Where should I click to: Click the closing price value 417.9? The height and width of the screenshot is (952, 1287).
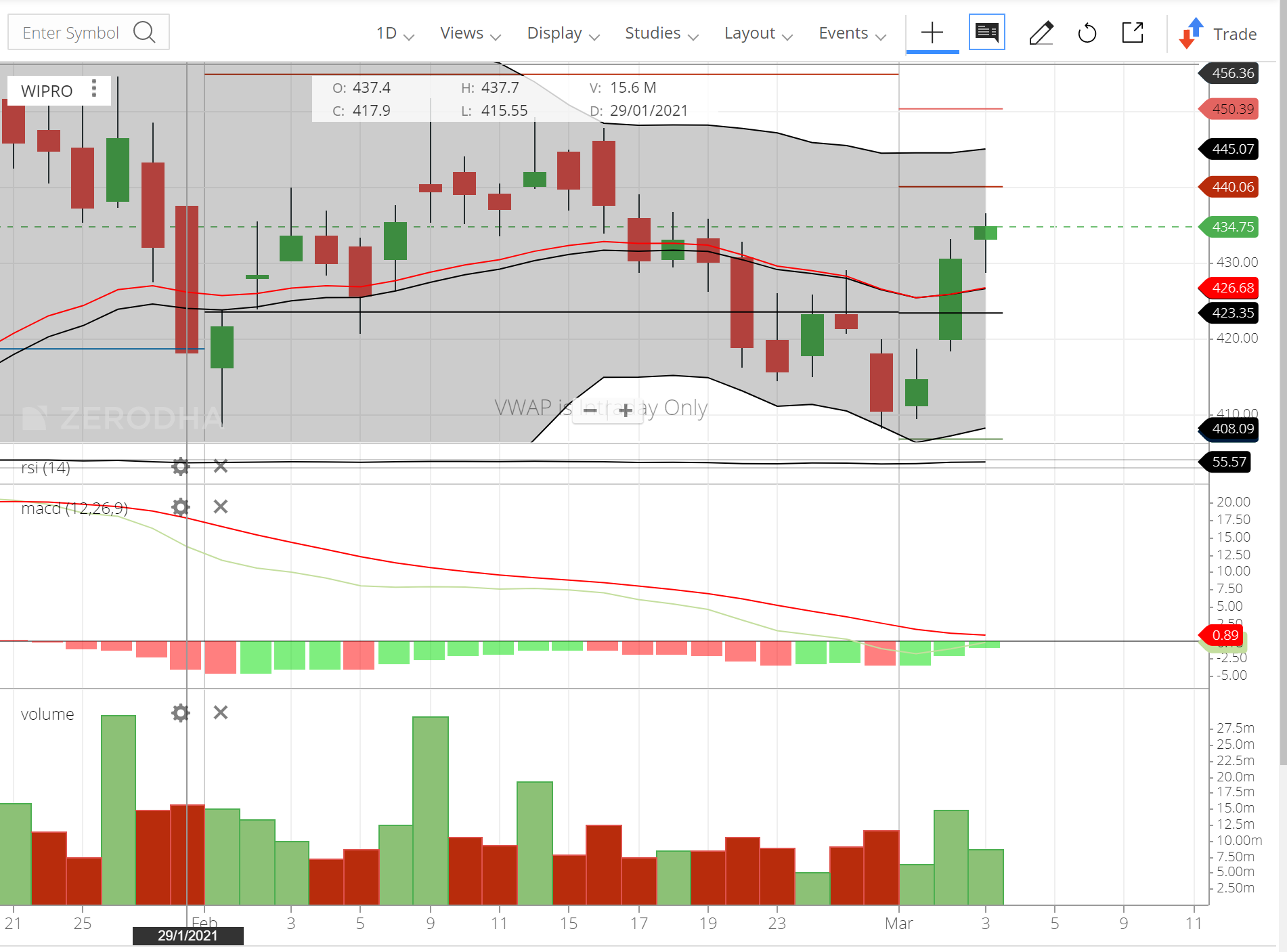point(371,110)
